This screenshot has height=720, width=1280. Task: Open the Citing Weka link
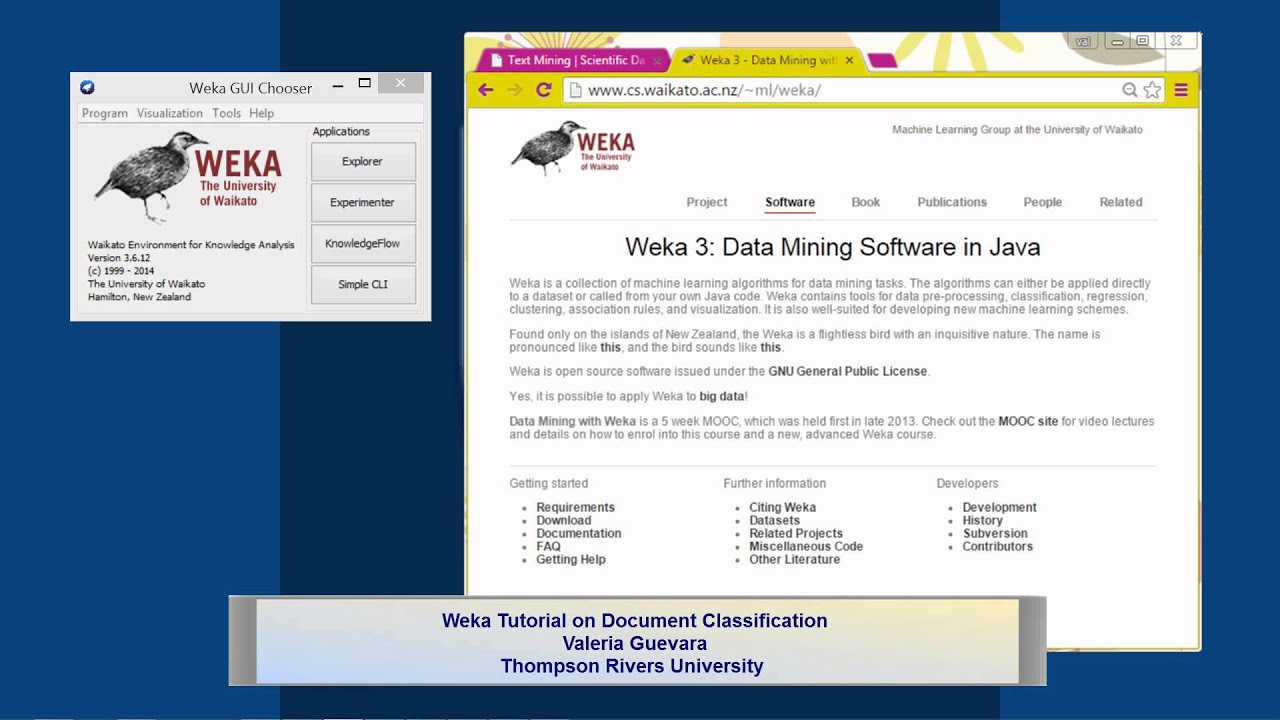783,507
